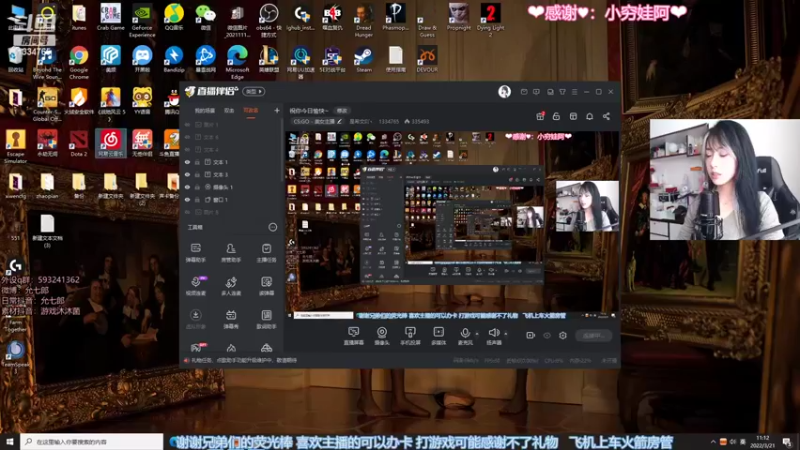Open the gift box icon with red badge
Screen dimensions: 800x450
[540, 116]
